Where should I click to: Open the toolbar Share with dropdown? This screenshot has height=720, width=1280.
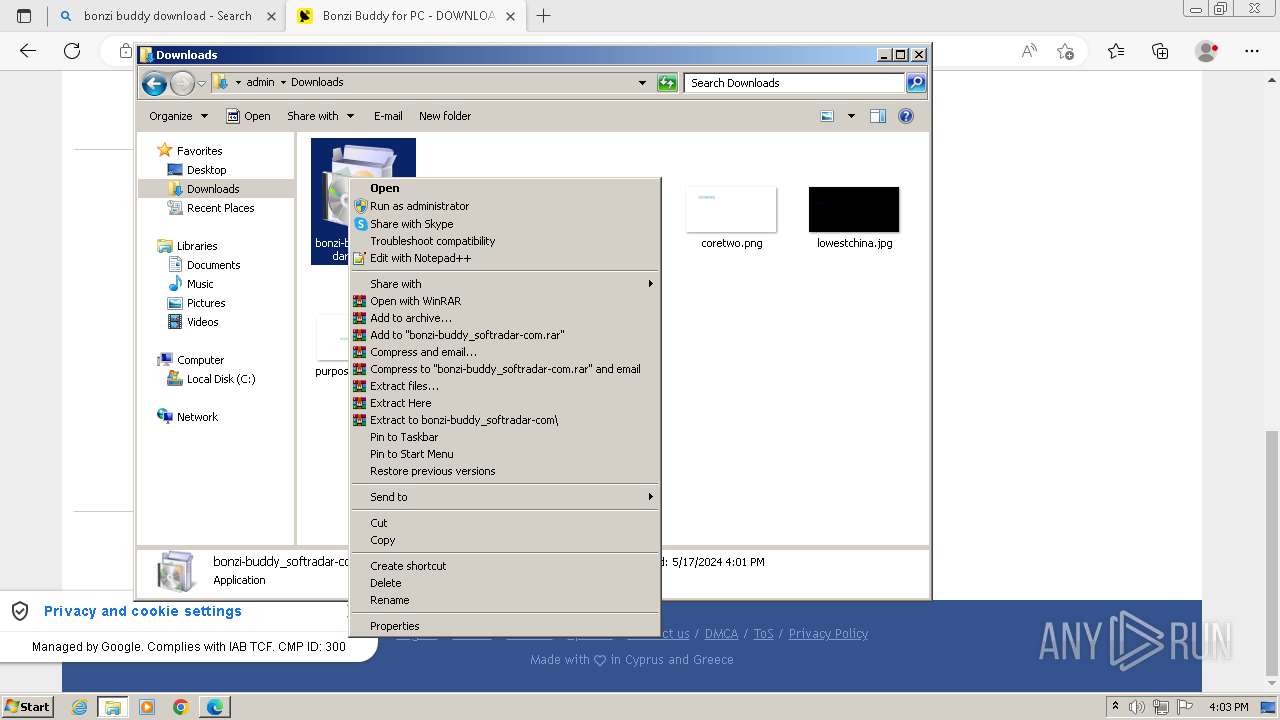(x=320, y=116)
